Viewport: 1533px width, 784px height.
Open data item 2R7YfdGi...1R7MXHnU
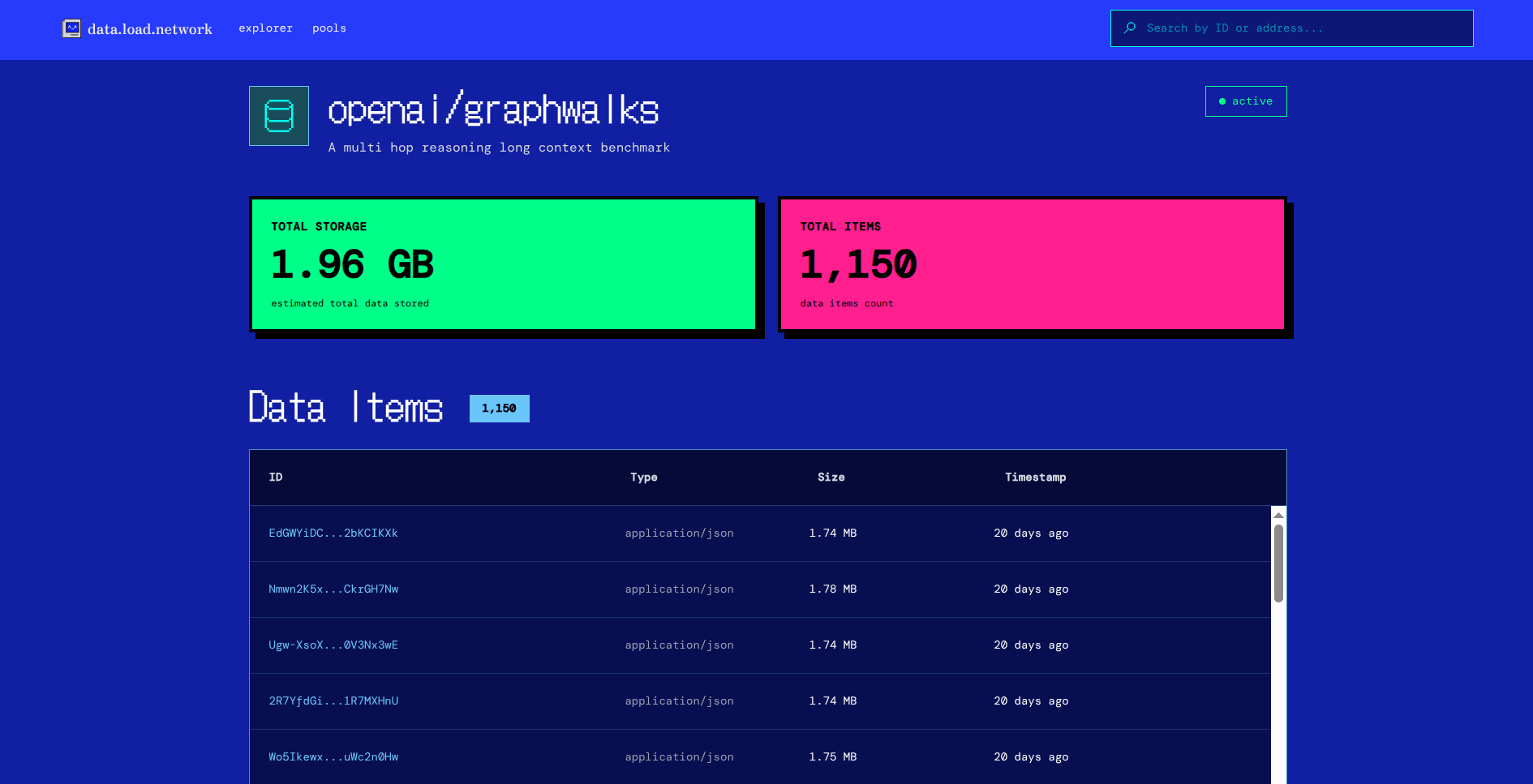tap(333, 701)
